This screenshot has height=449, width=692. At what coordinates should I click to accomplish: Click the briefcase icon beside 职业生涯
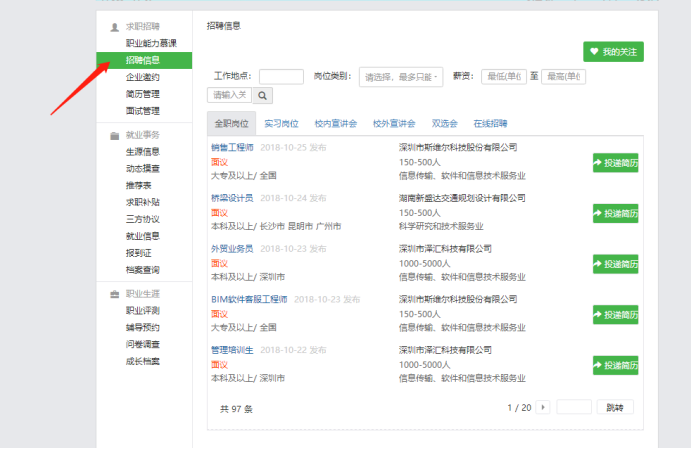[115, 294]
